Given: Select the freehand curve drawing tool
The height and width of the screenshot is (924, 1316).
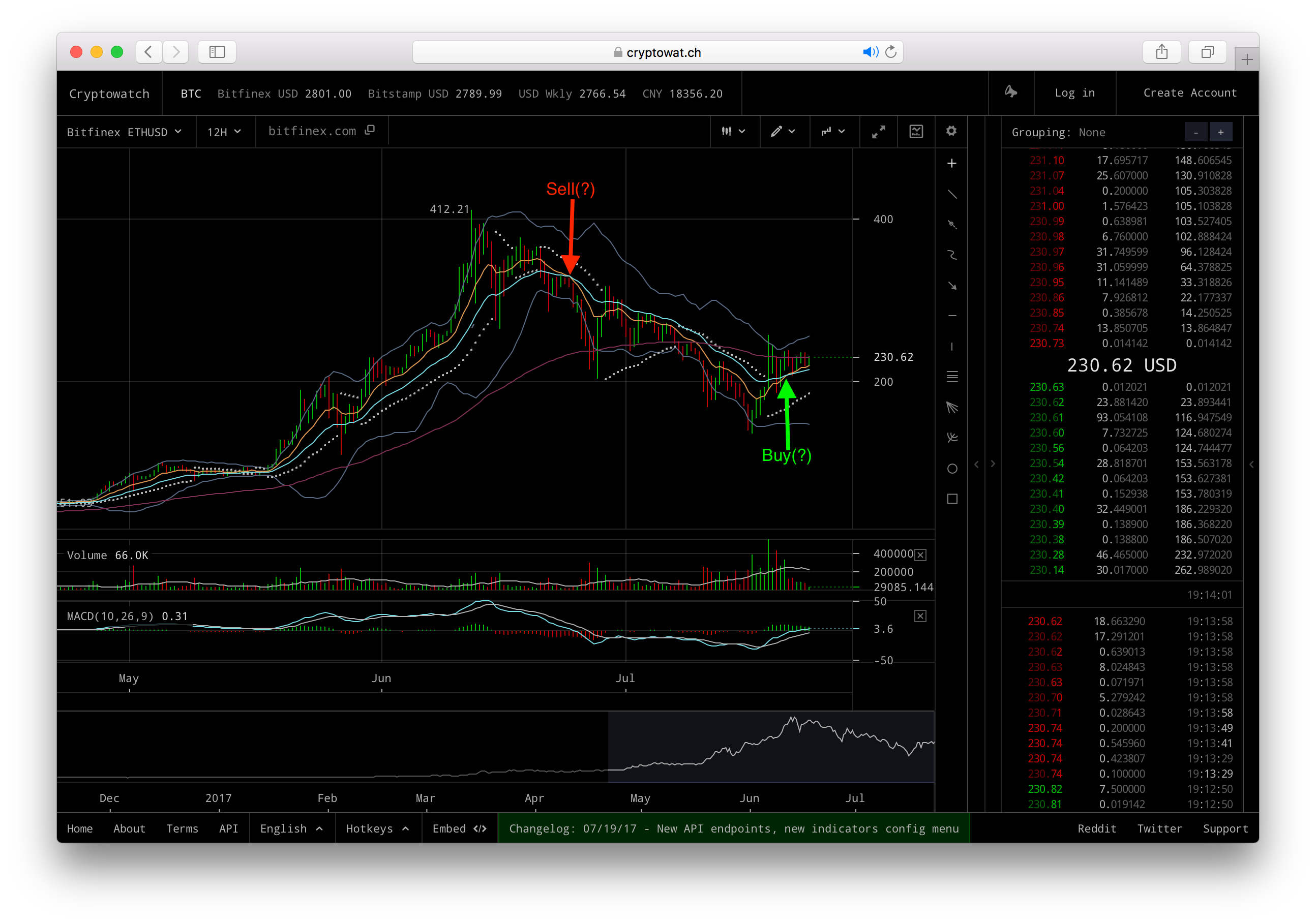Looking at the screenshot, I should [951, 255].
